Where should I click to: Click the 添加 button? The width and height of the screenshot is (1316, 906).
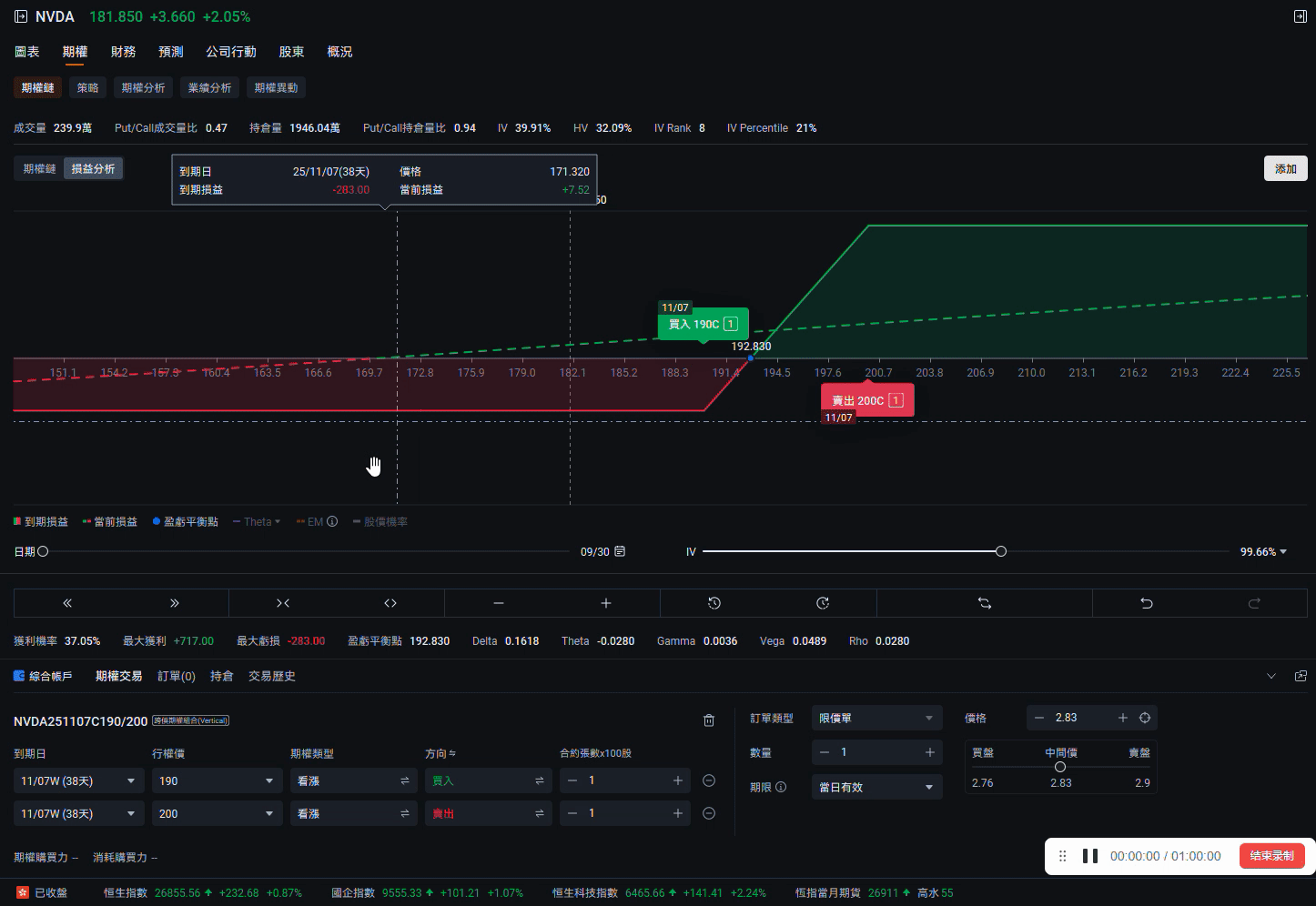coord(1285,168)
